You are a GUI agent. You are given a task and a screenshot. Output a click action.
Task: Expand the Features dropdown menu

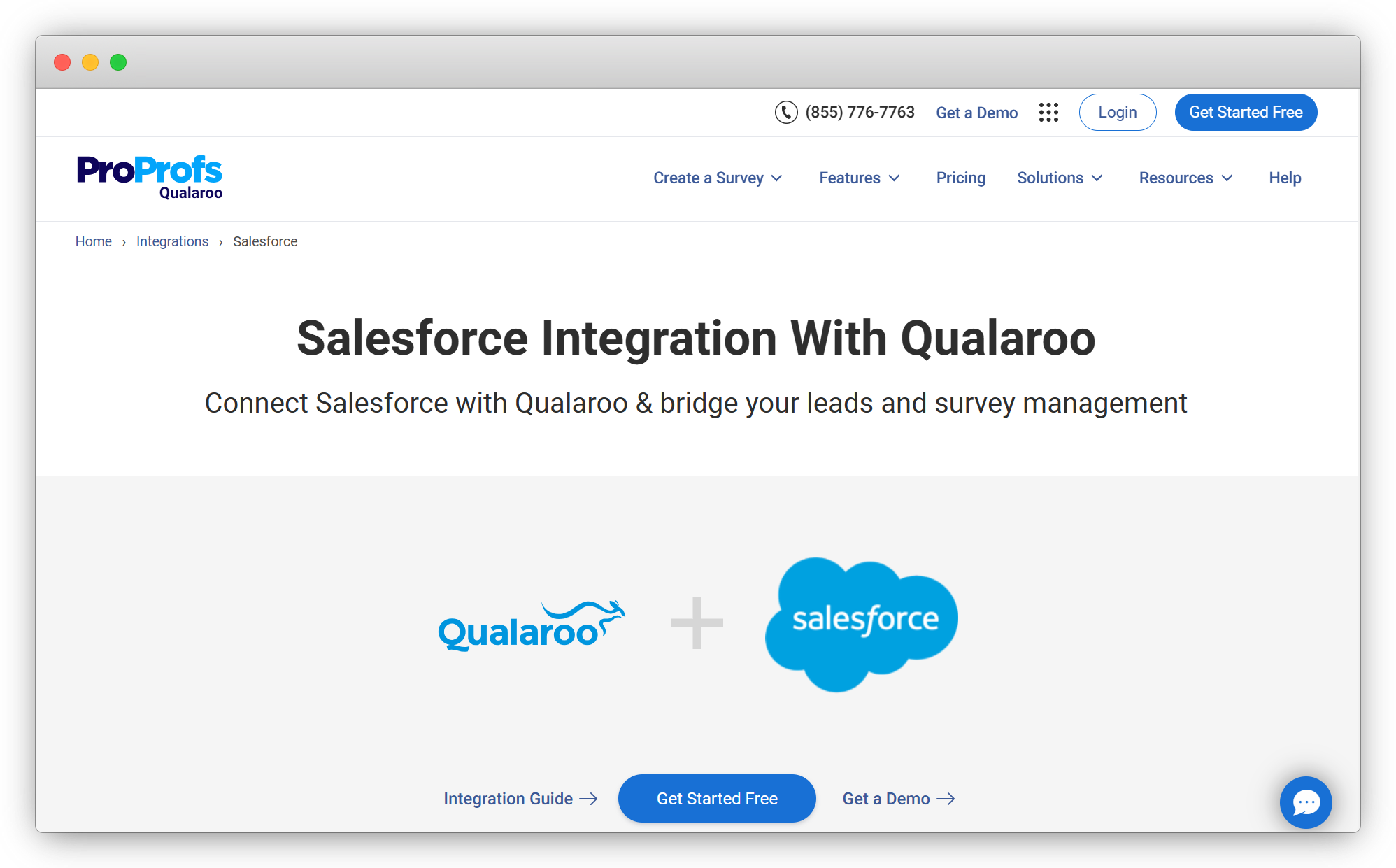pos(857,178)
